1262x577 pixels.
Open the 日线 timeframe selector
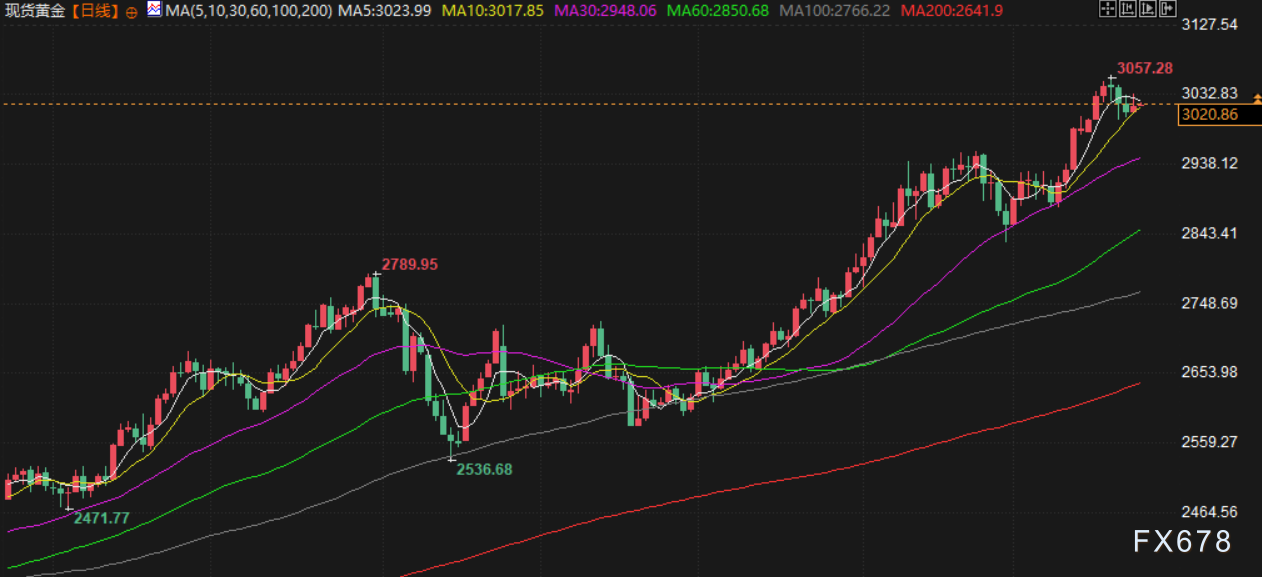pos(96,11)
